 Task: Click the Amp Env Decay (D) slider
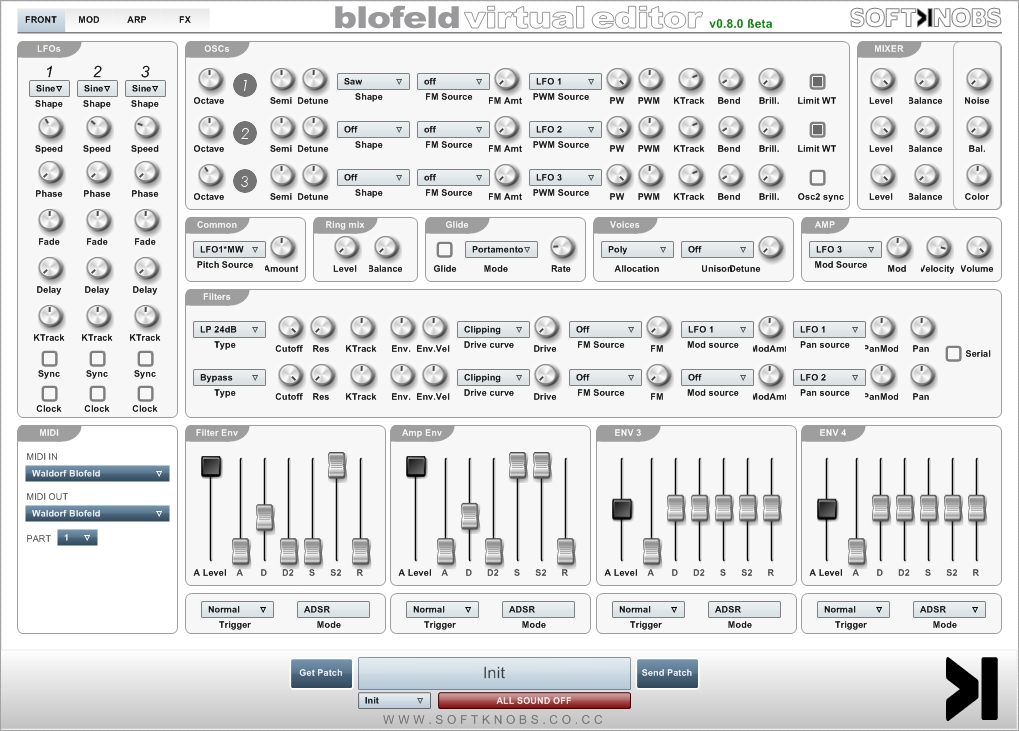pyautogui.click(x=469, y=516)
